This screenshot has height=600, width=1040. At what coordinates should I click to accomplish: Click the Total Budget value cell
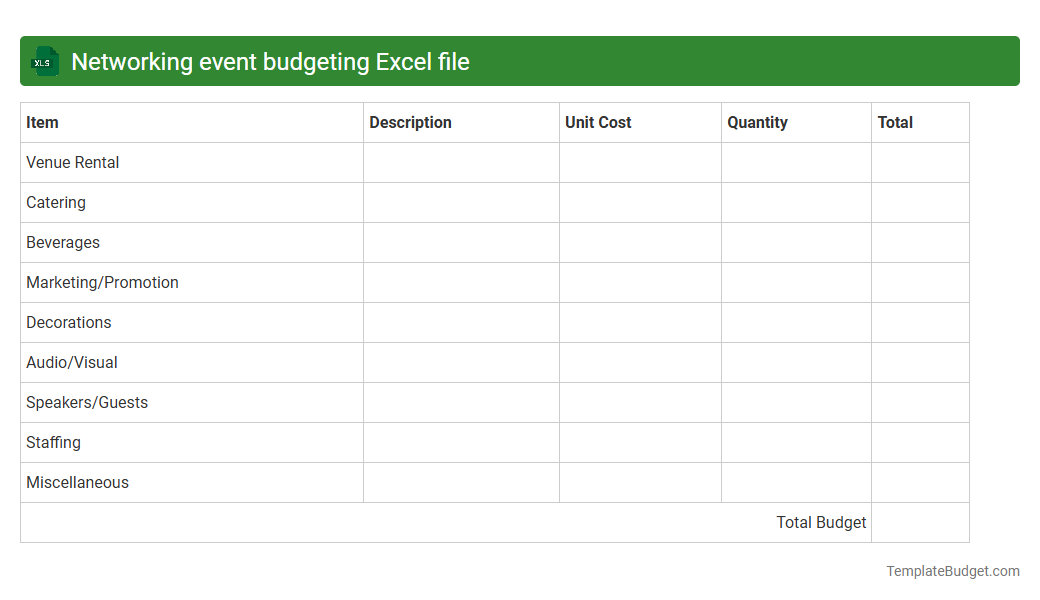[920, 522]
